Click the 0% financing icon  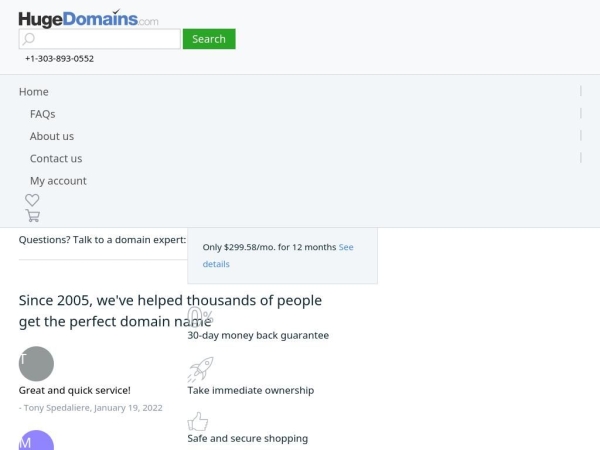200,317
